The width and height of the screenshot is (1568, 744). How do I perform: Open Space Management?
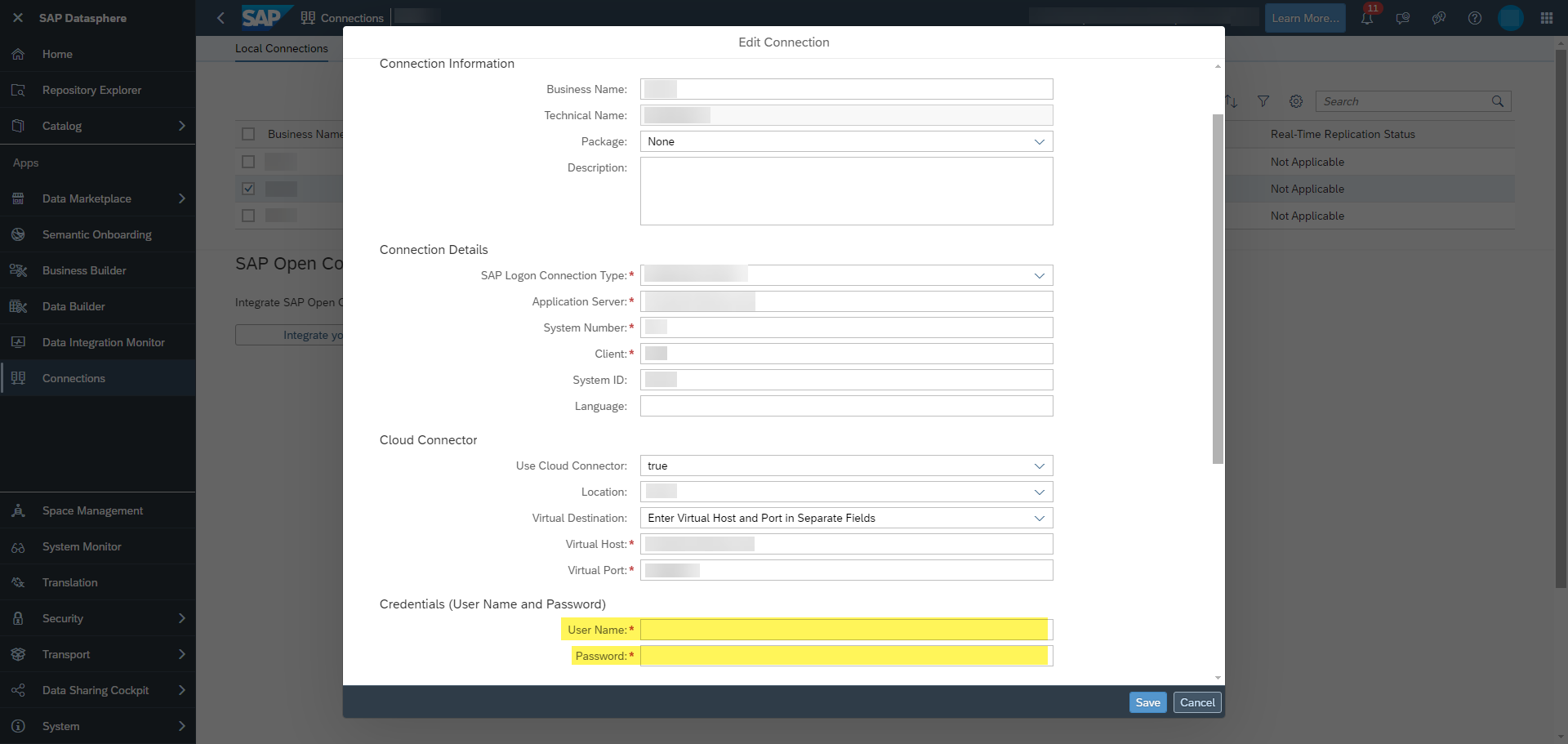[x=98, y=510]
